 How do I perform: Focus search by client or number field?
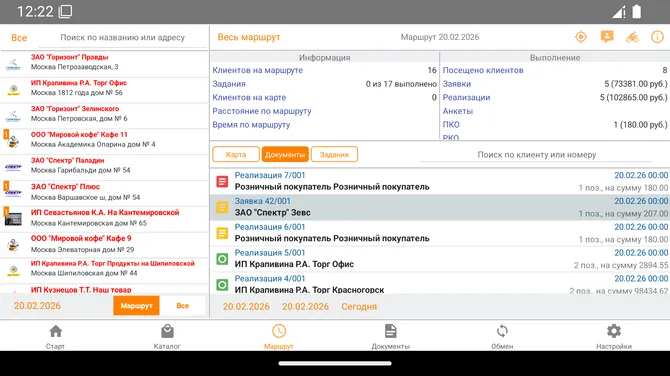tap(536, 155)
